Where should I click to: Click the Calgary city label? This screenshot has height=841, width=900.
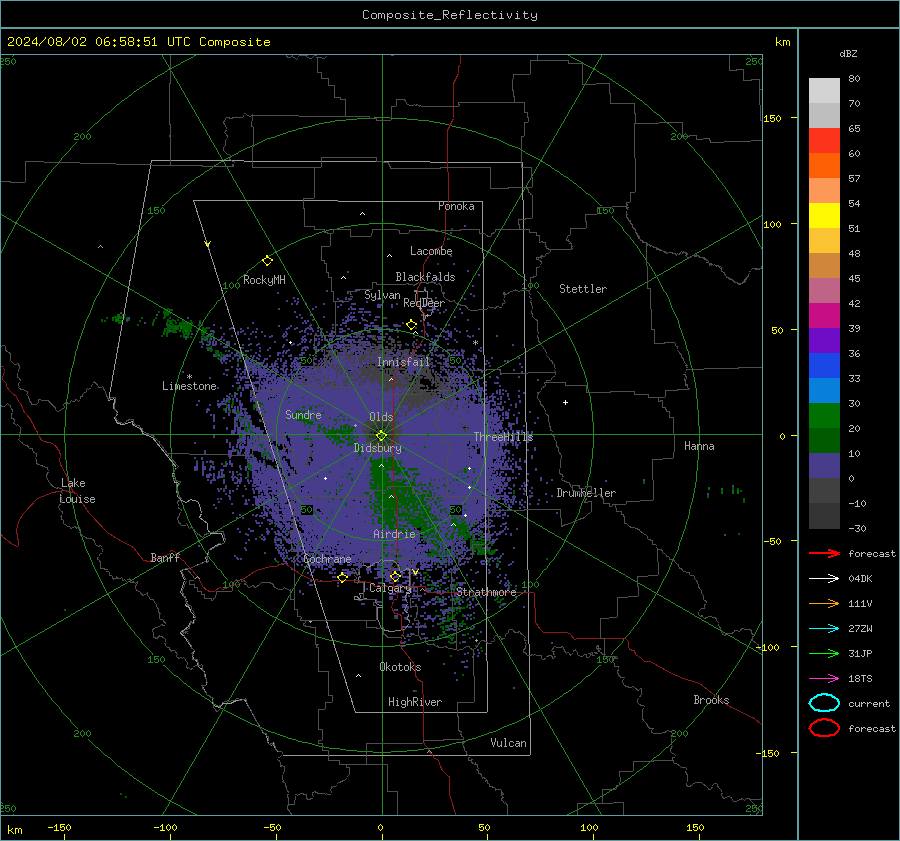tap(390, 588)
